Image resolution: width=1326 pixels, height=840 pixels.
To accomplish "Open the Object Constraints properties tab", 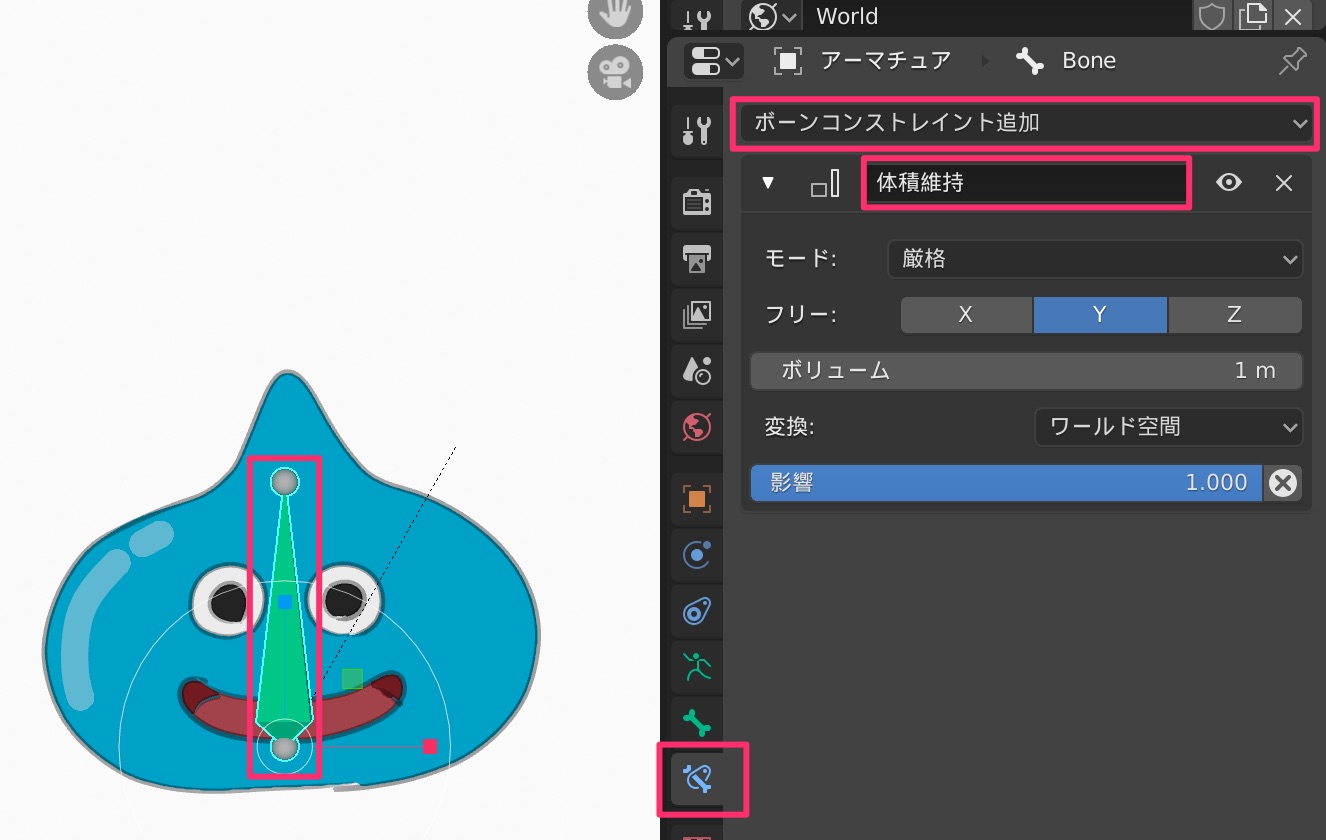I will [x=697, y=611].
